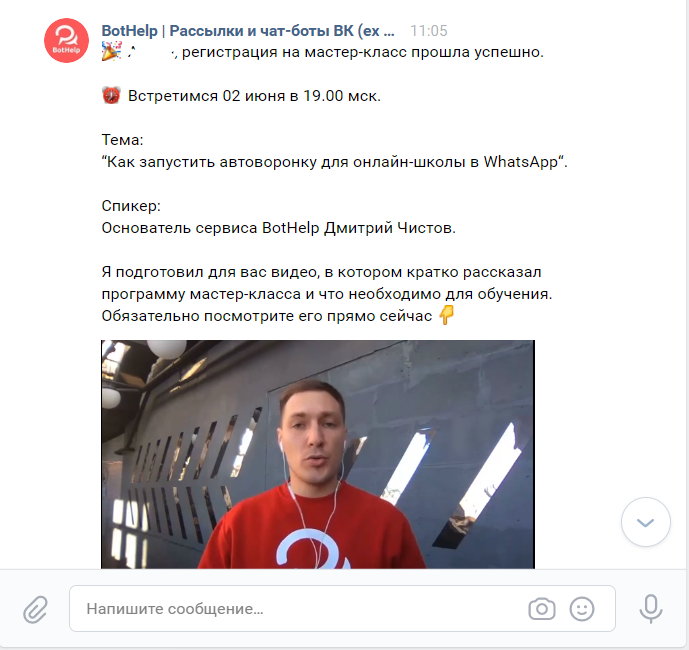Viewport: 689px width, 650px height.
Task: Click the 11:05 message timestamp
Action: click(x=428, y=31)
